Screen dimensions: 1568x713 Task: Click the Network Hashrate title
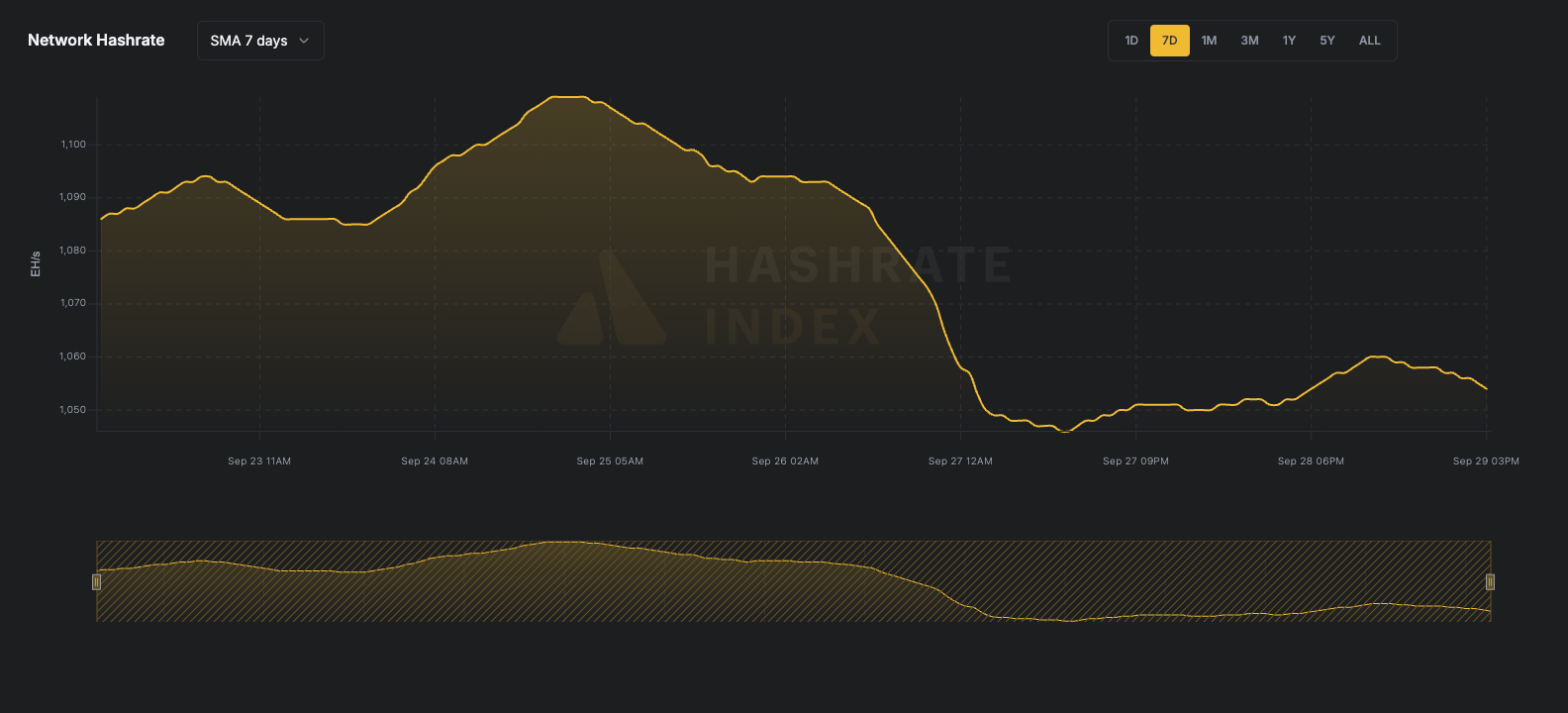tap(96, 41)
